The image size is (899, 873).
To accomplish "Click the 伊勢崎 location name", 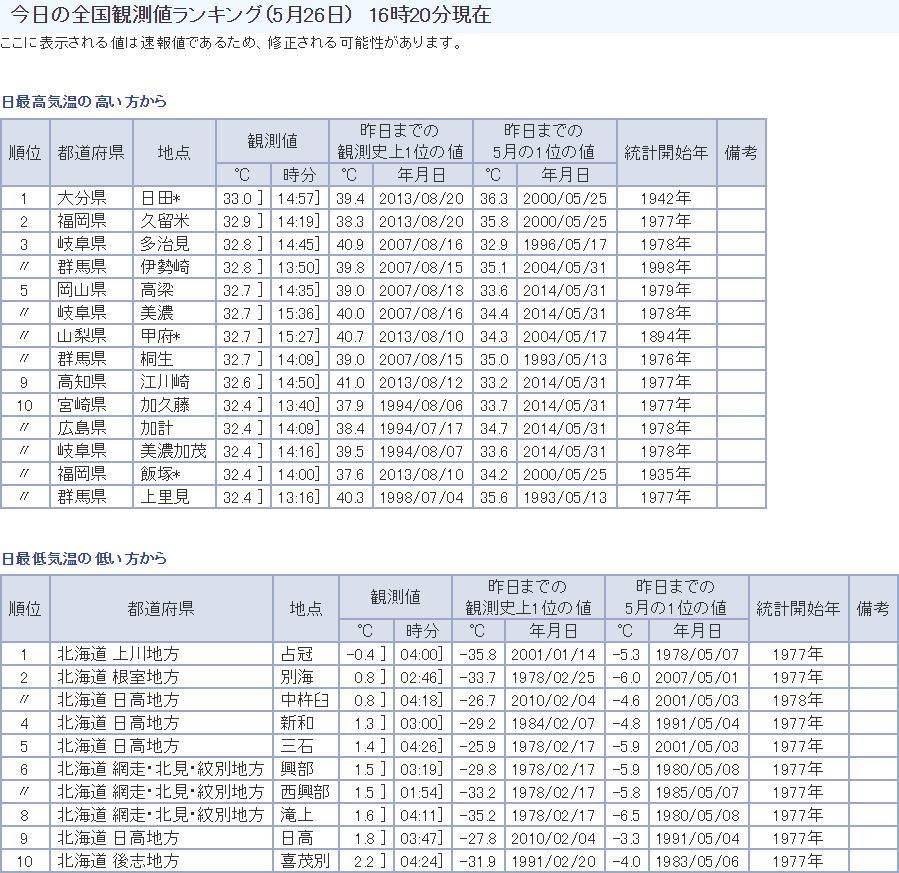I will pyautogui.click(x=164, y=267).
